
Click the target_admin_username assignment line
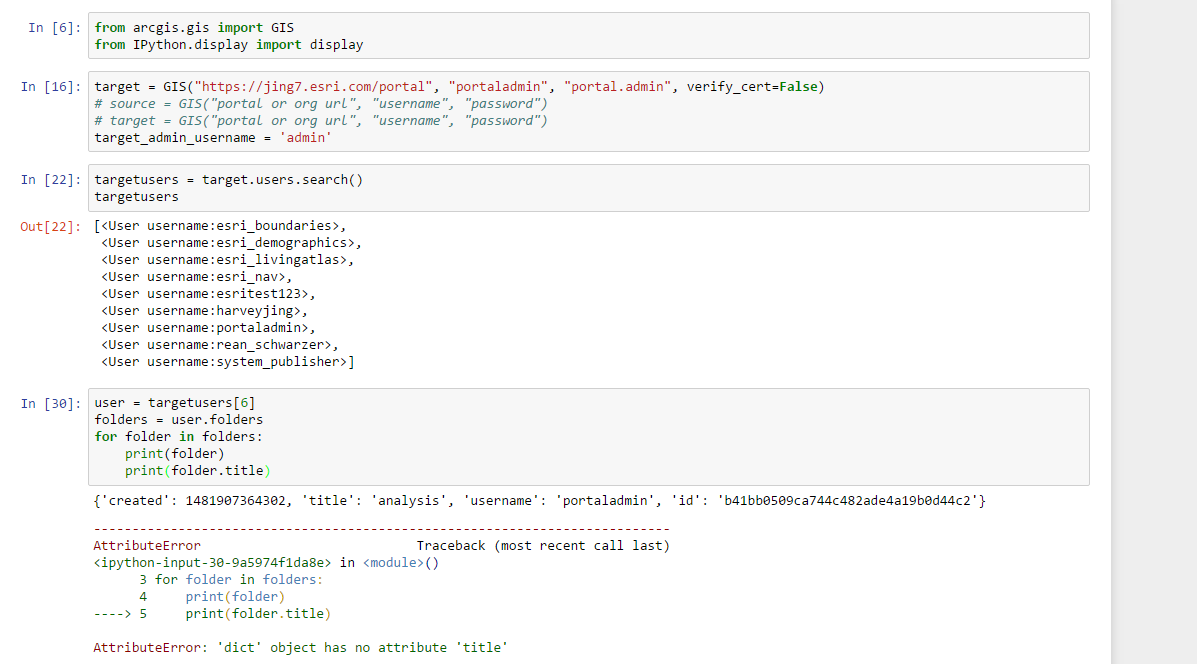tap(213, 138)
